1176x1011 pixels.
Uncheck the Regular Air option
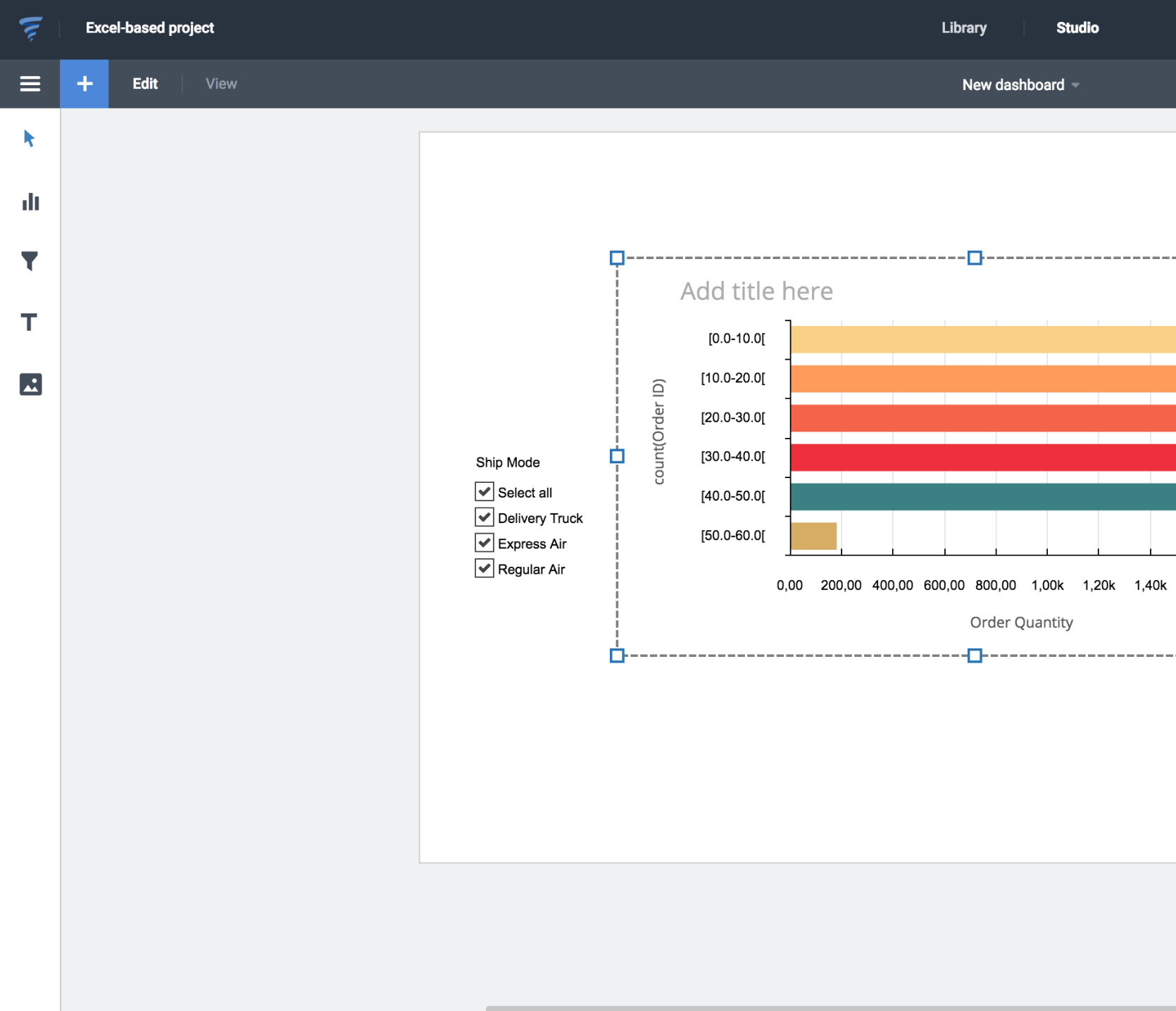click(x=484, y=568)
